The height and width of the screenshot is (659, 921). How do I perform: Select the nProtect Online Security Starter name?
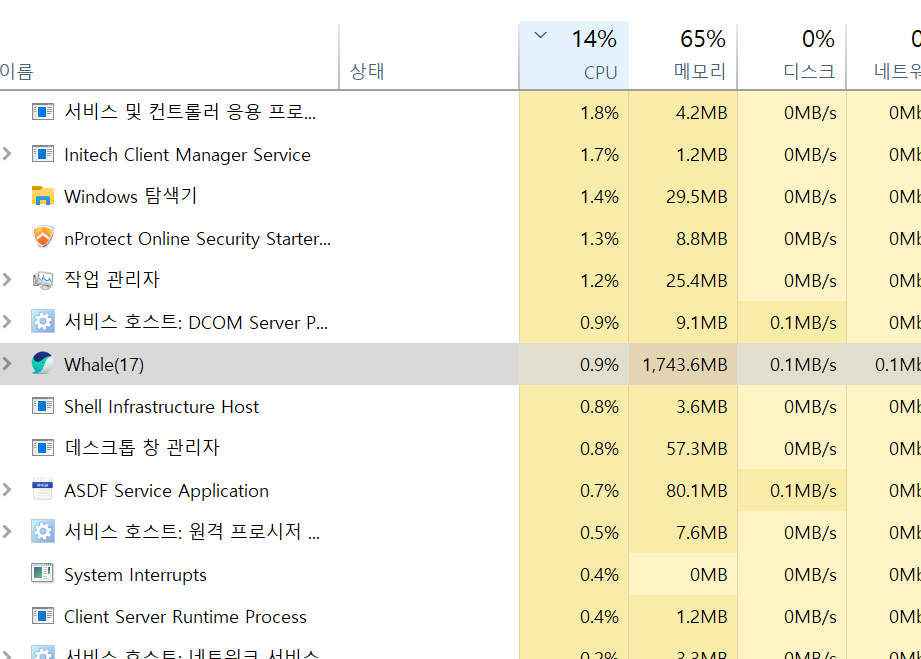[197, 239]
